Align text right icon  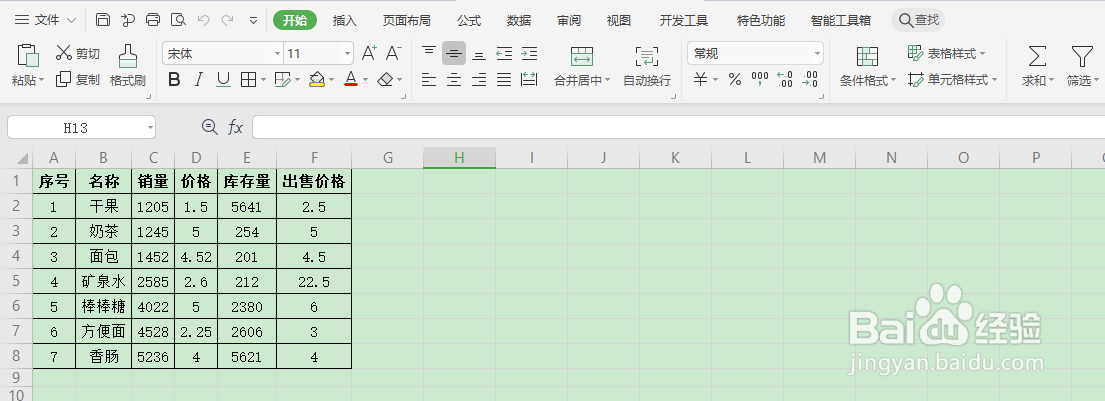tap(479, 80)
